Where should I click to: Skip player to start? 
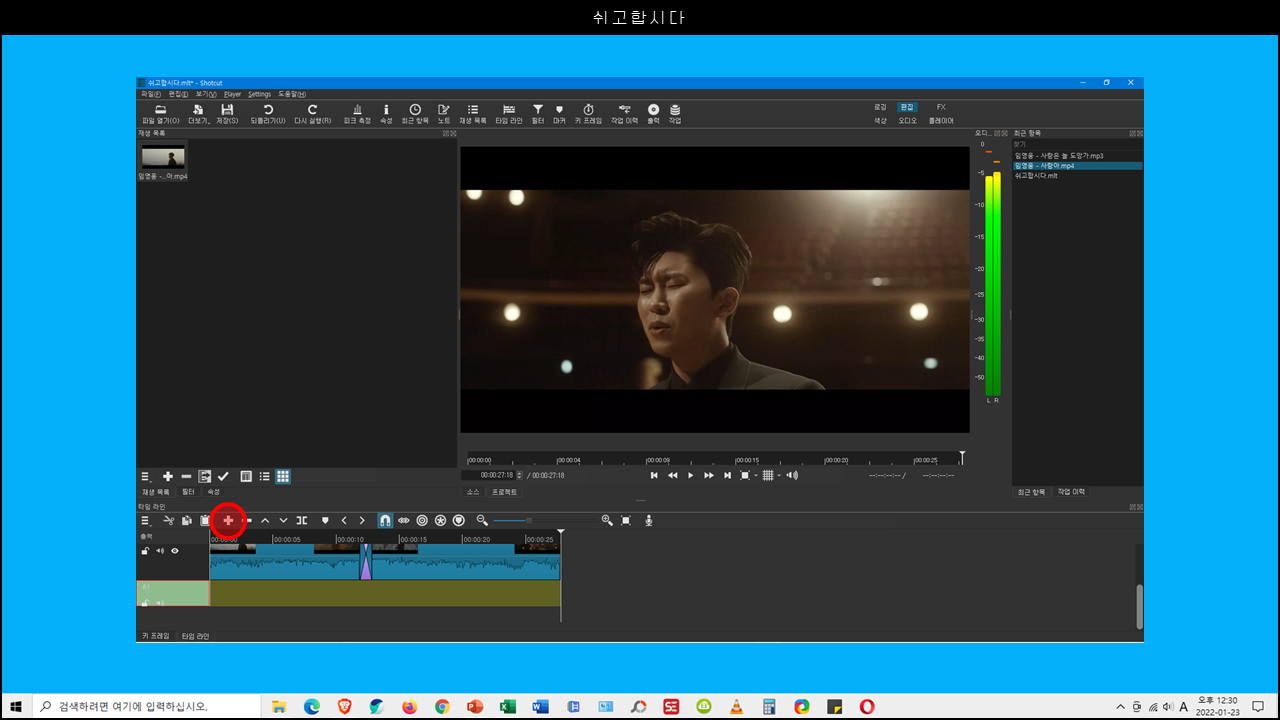(654, 476)
